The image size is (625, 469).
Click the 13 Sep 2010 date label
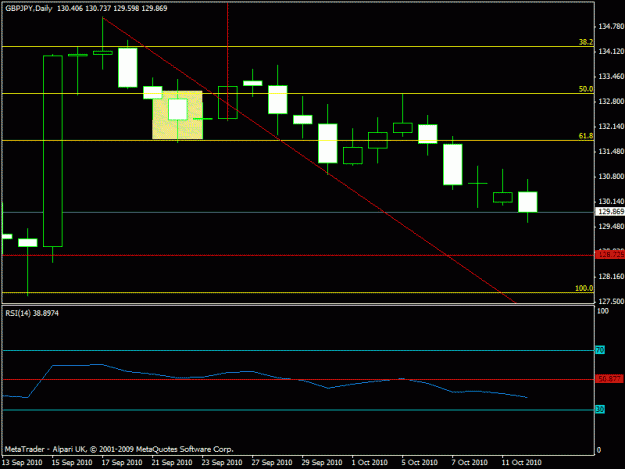[x=22, y=462]
